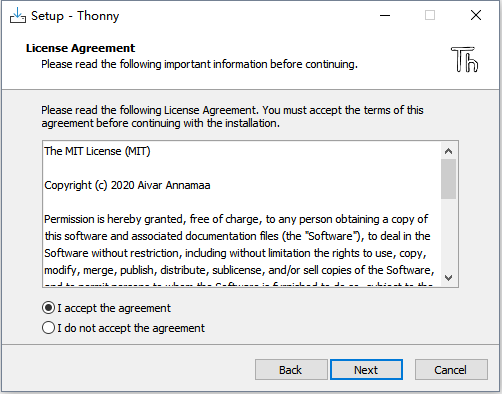Click the bold "License Agreement" heading
502x394 pixels.
pos(80,48)
